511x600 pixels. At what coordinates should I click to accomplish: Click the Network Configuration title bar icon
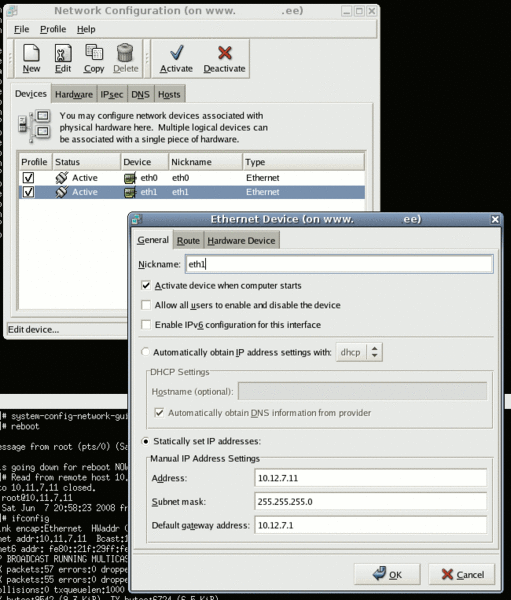tap(12, 11)
